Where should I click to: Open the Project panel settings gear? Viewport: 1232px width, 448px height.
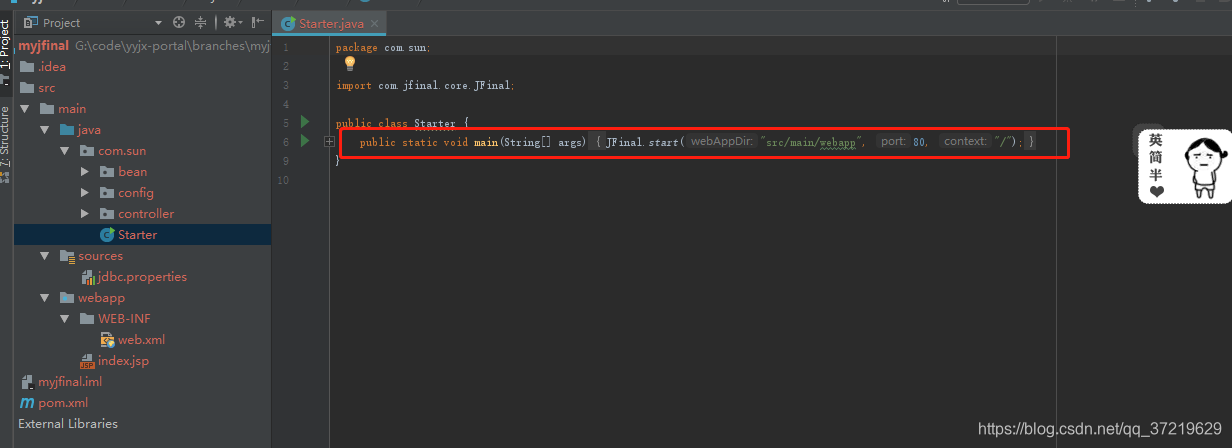coord(231,22)
